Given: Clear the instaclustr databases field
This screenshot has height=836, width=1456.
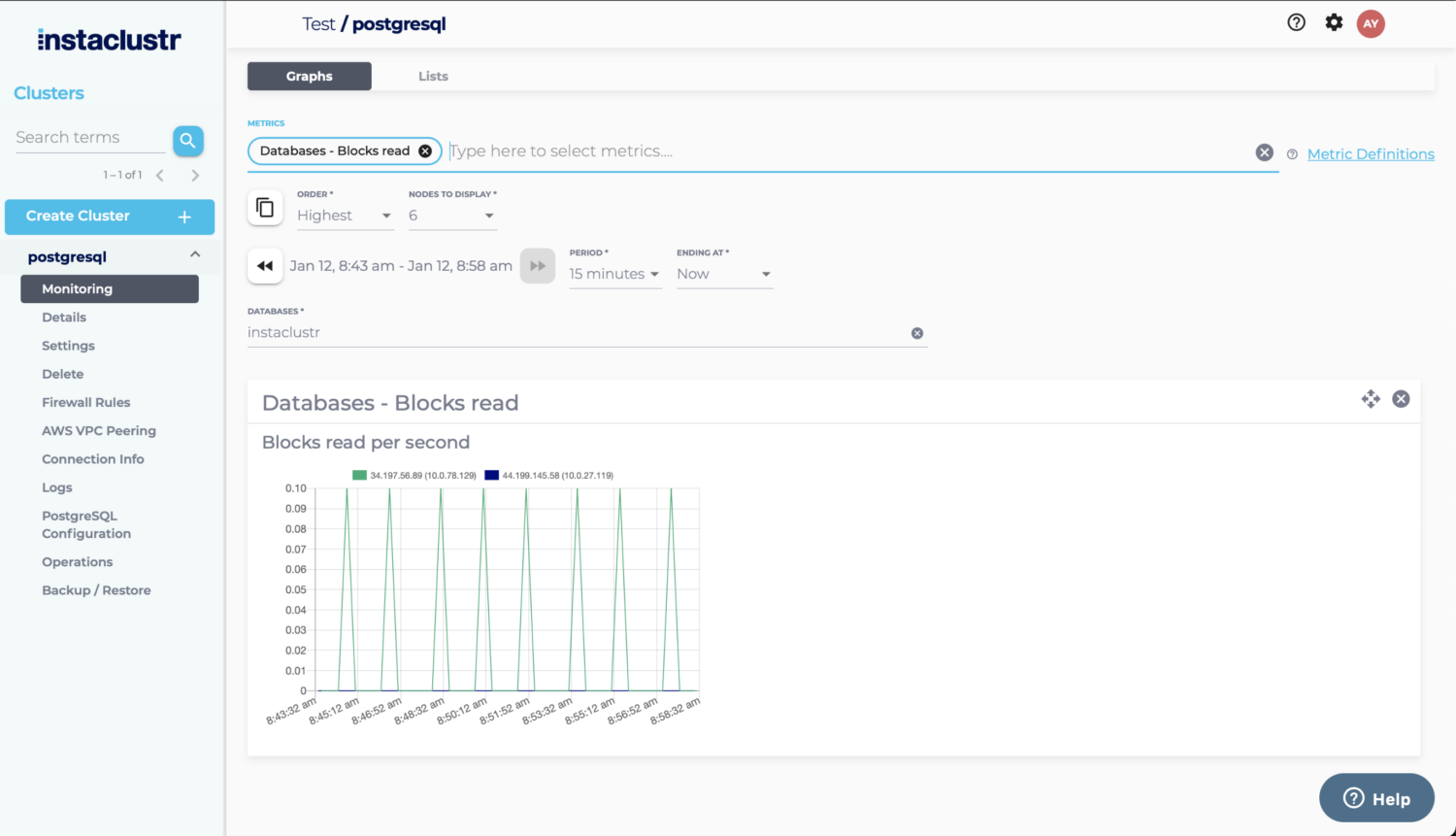Looking at the screenshot, I should click(917, 333).
